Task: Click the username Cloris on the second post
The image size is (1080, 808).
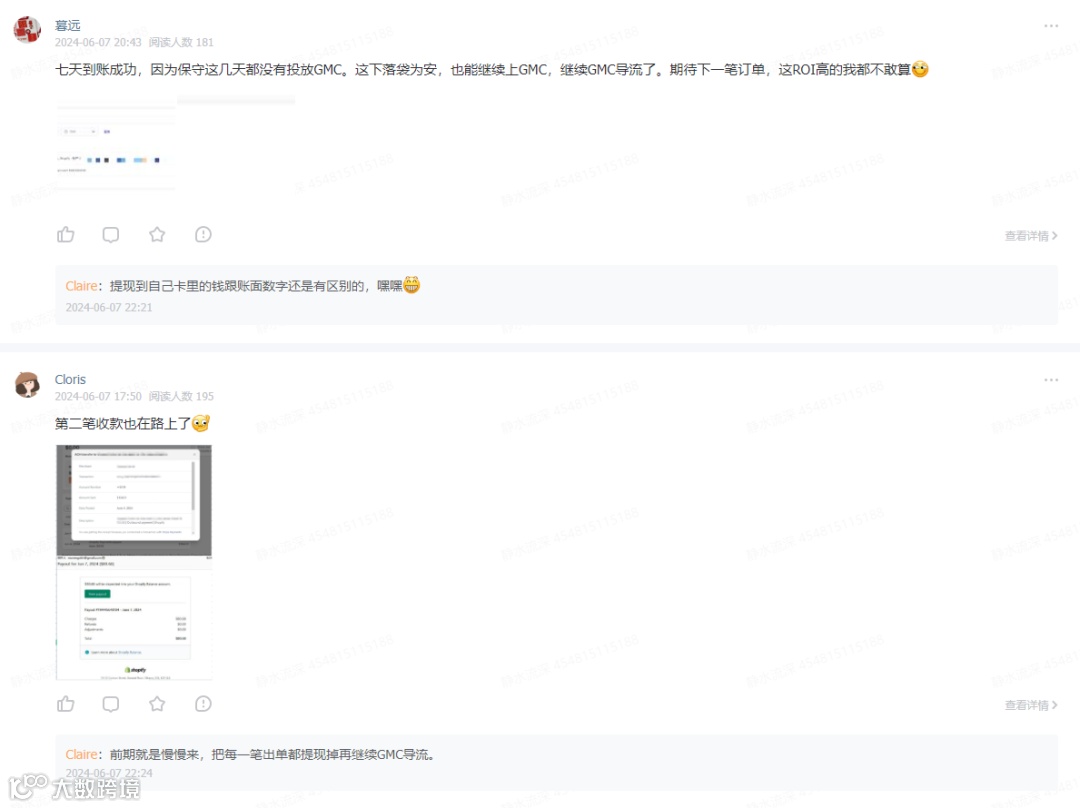Action: (x=70, y=379)
